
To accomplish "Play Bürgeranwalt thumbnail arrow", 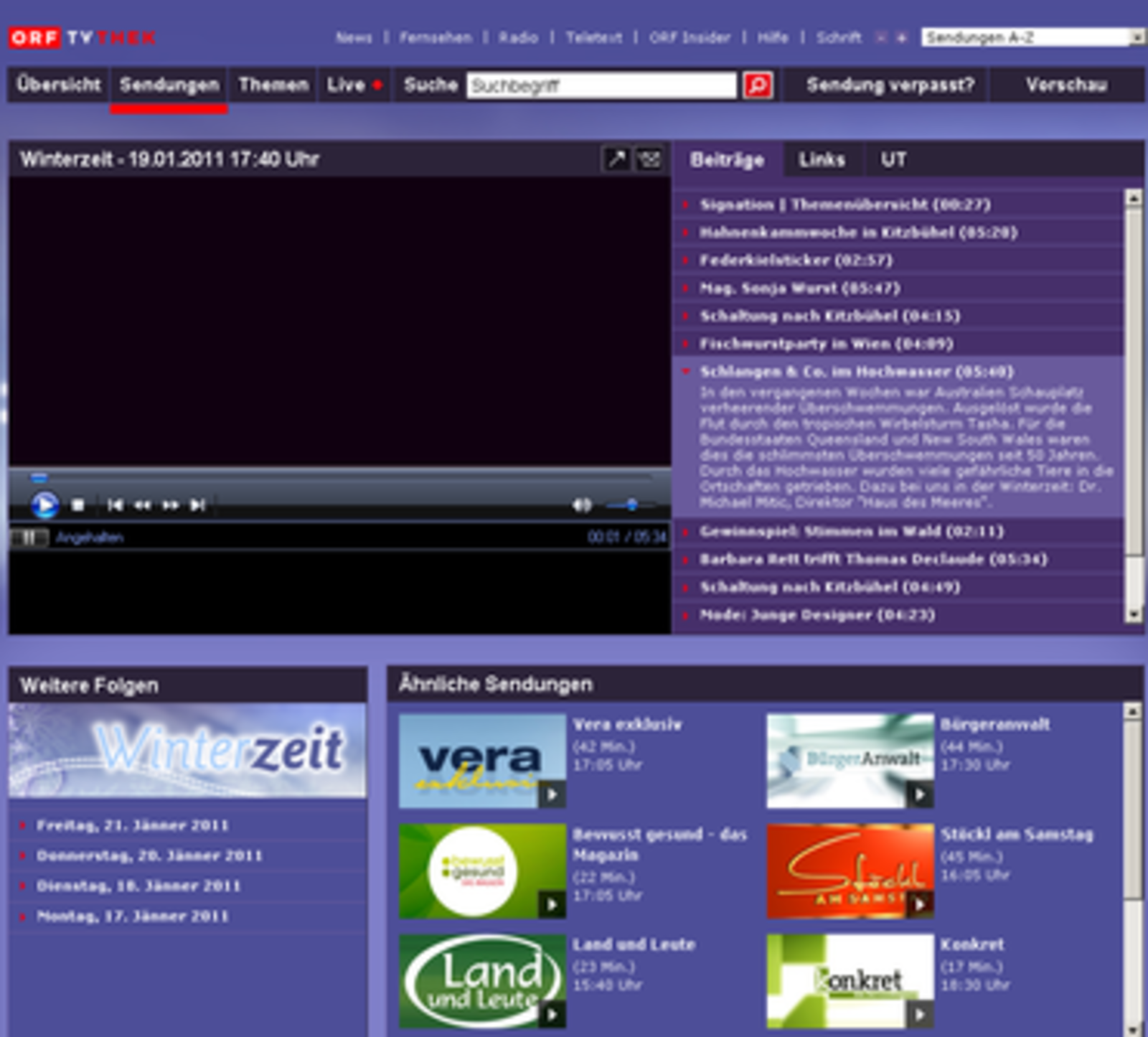I will click(920, 794).
